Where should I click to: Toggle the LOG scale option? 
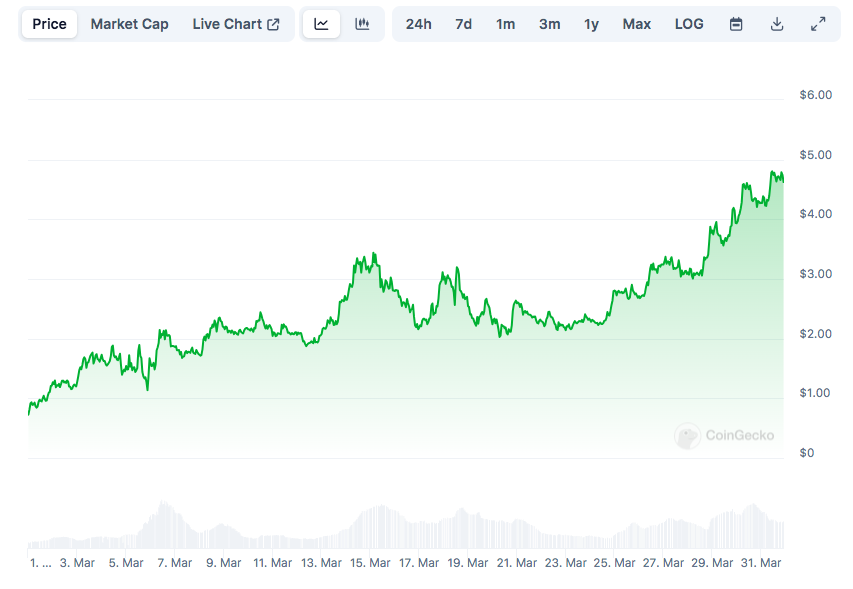(689, 24)
